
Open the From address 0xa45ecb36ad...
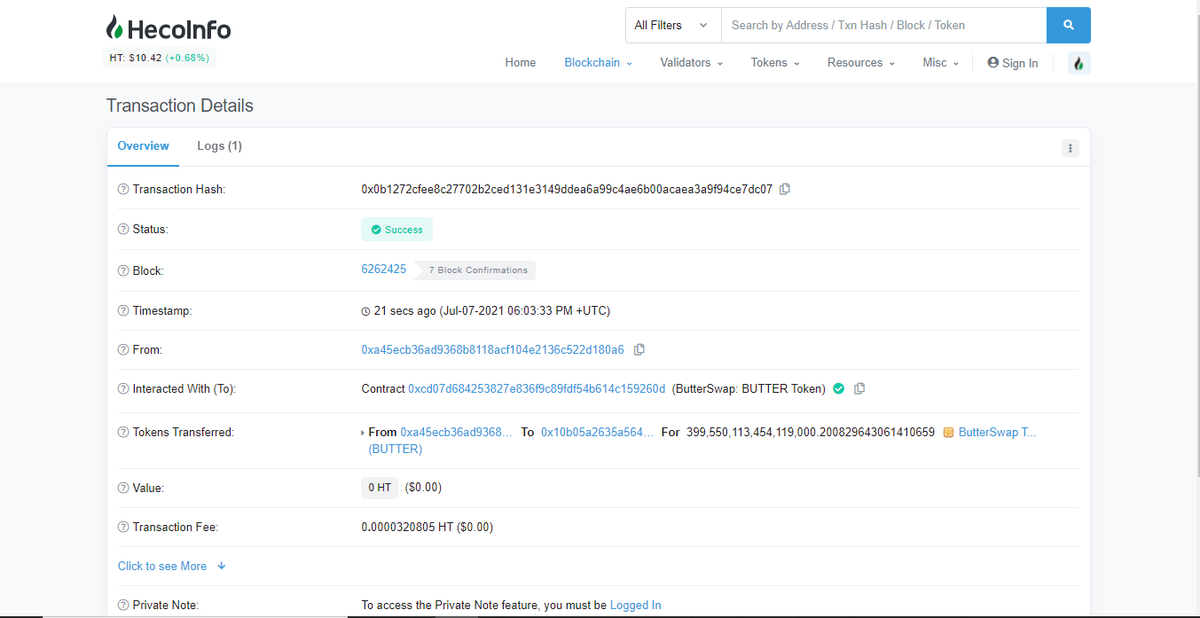pyautogui.click(x=493, y=350)
